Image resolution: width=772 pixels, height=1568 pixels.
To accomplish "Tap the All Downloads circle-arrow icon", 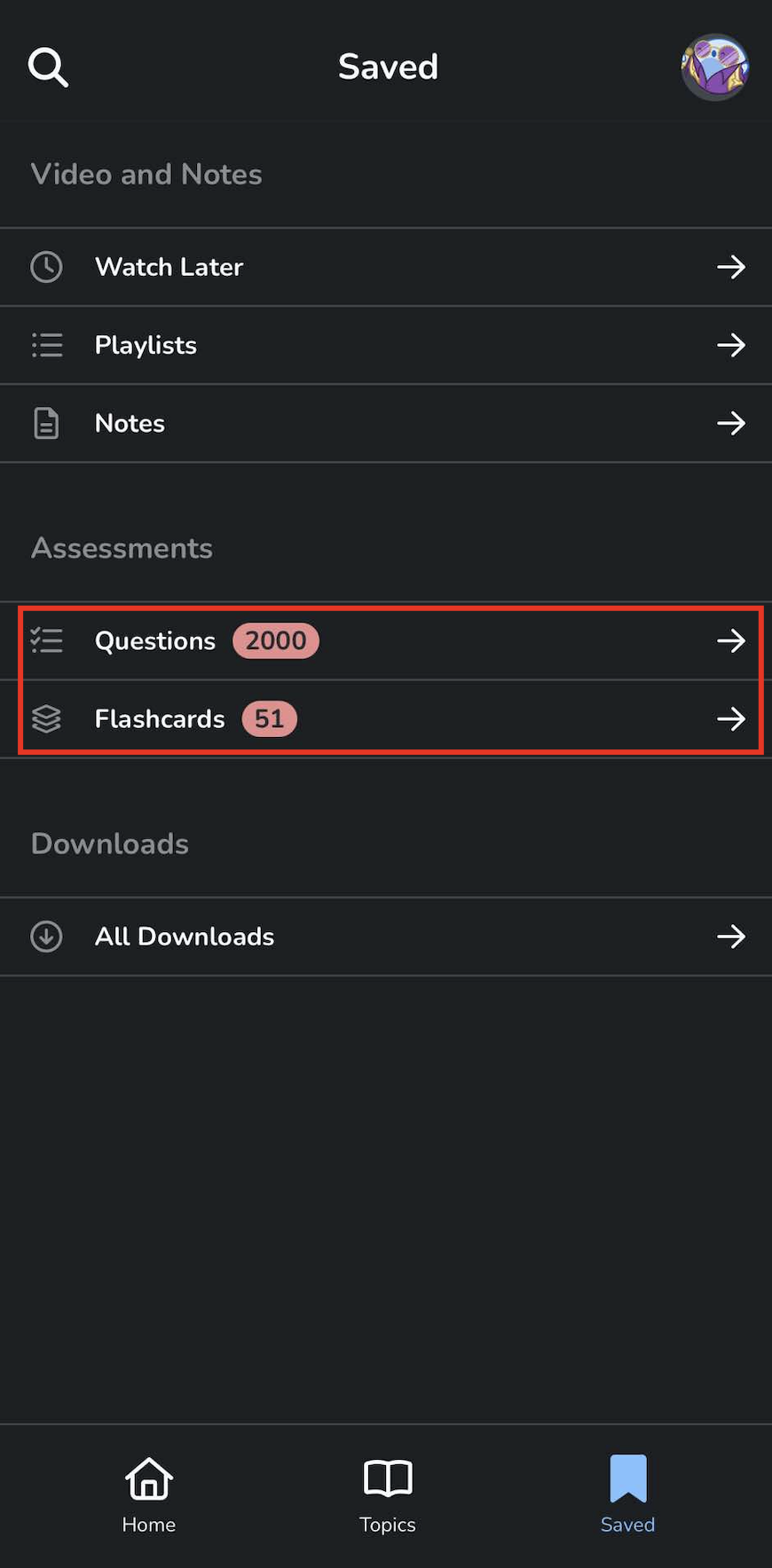I will [x=46, y=937].
